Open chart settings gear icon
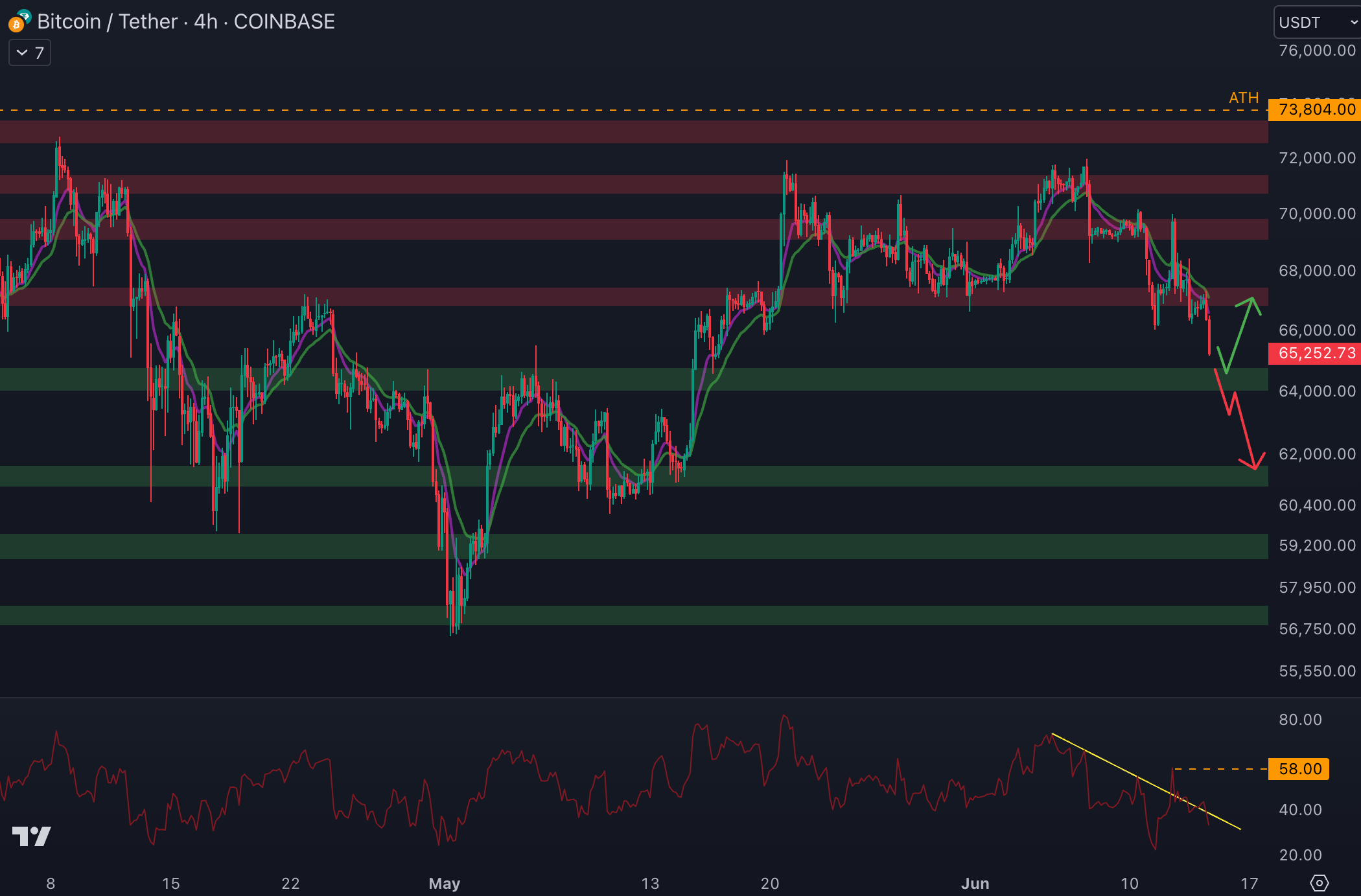This screenshot has width=1361, height=896. [x=1319, y=882]
